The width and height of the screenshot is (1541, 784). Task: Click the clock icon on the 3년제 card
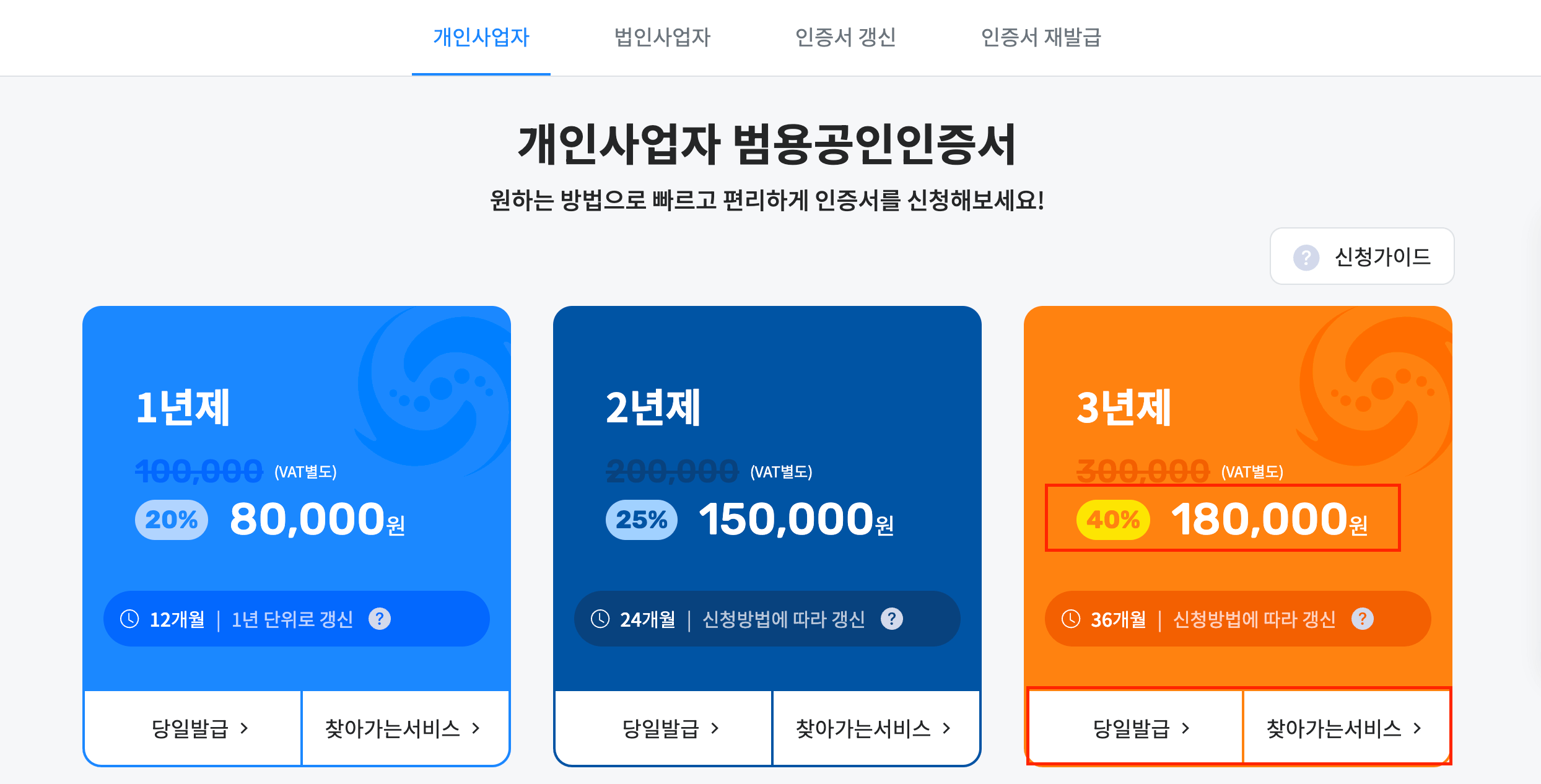1070,619
